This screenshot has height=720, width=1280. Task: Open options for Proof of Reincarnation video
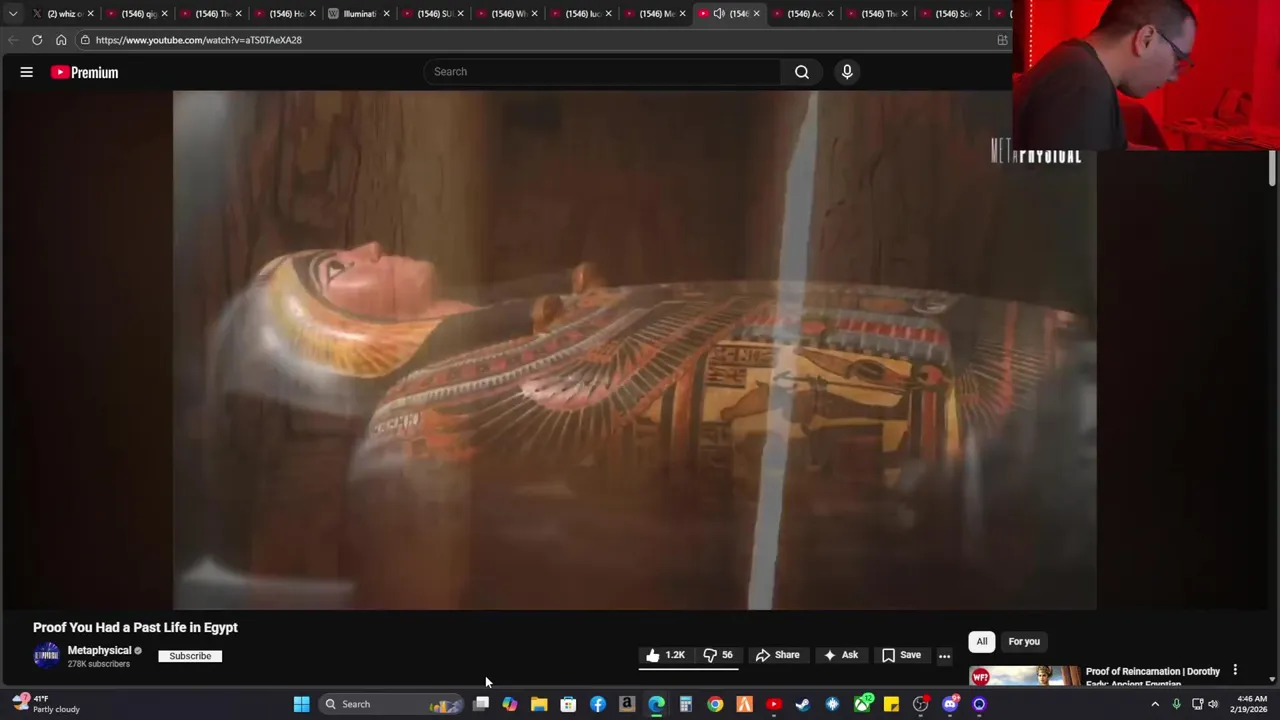click(x=1235, y=670)
